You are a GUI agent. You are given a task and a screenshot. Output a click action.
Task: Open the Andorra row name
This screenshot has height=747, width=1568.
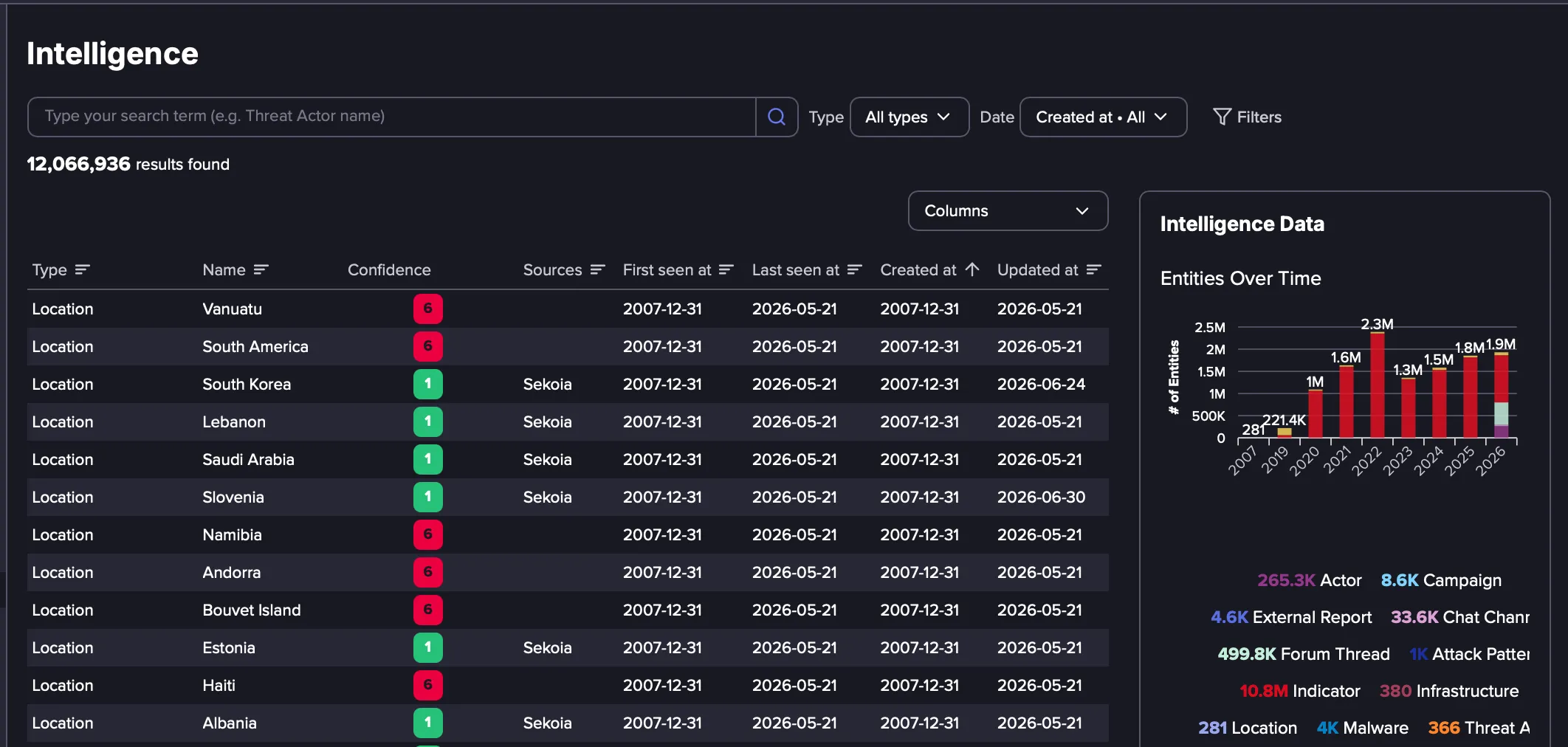click(231, 572)
